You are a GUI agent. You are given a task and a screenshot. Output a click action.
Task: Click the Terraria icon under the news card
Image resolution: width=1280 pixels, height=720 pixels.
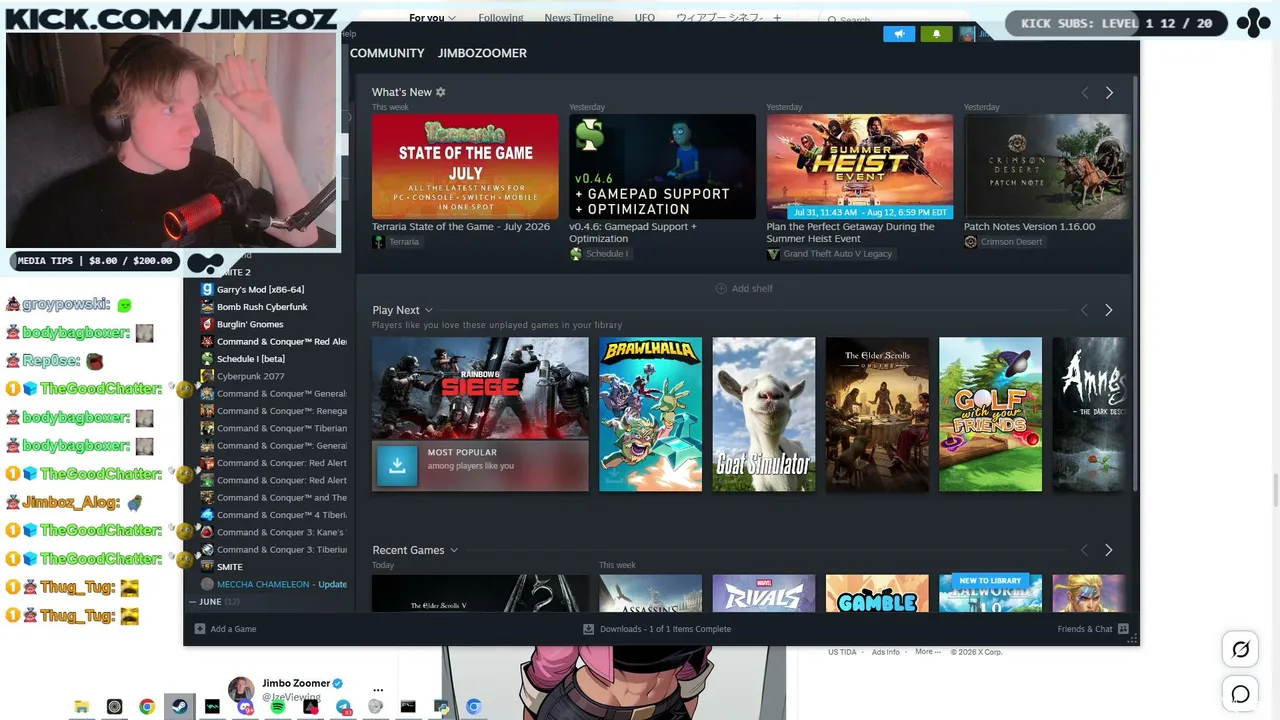click(379, 242)
